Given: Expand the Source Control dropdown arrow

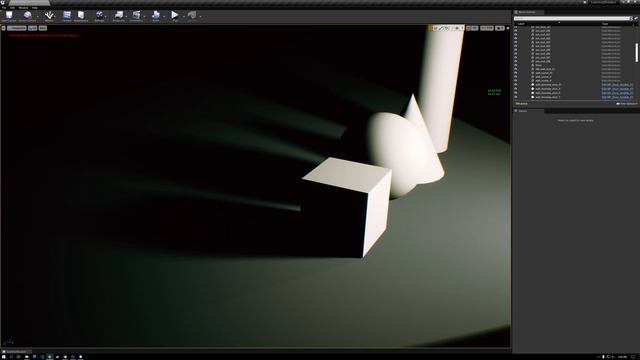Looking at the screenshot, I should coord(38,16).
